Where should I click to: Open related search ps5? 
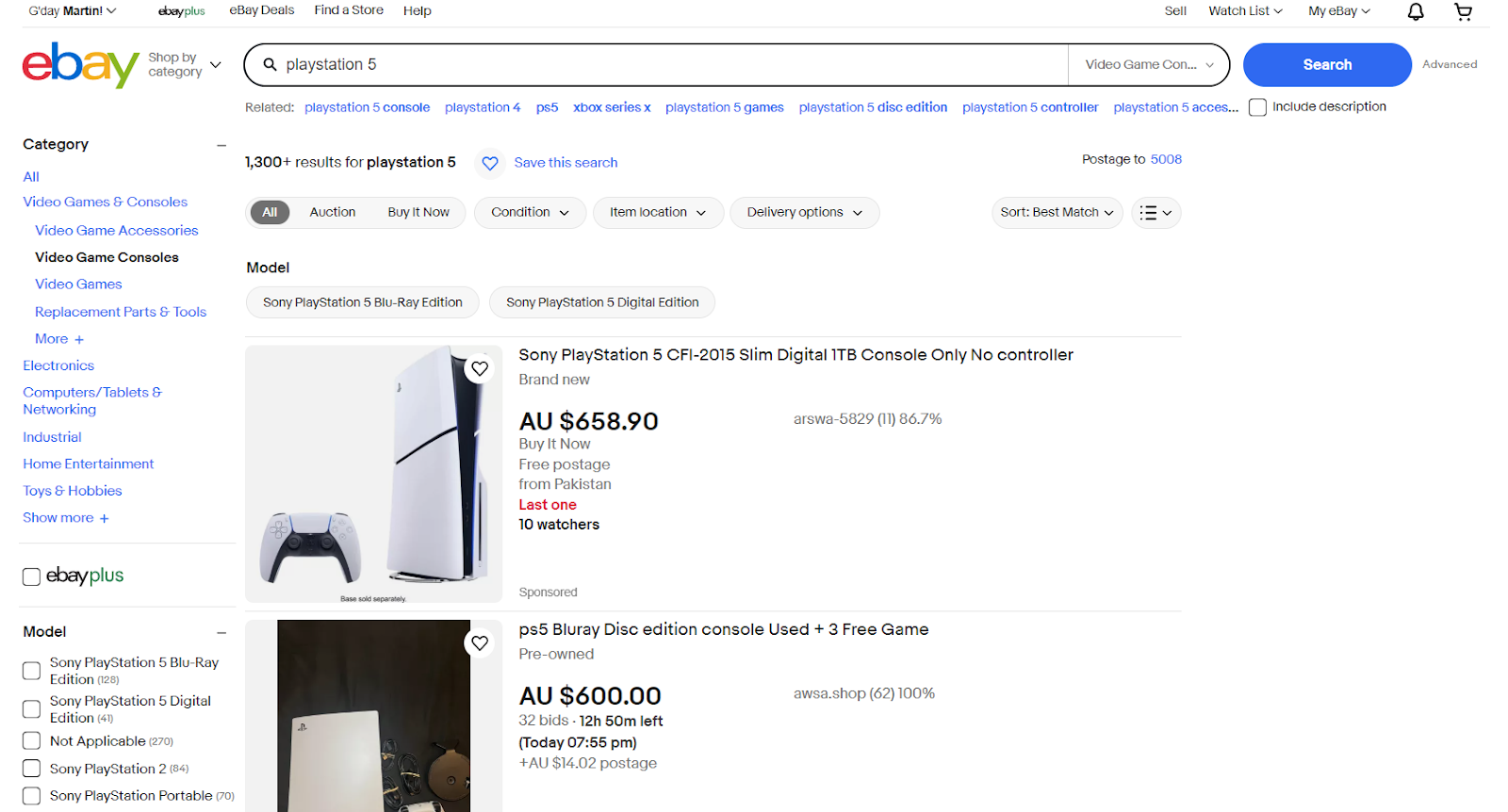click(547, 107)
